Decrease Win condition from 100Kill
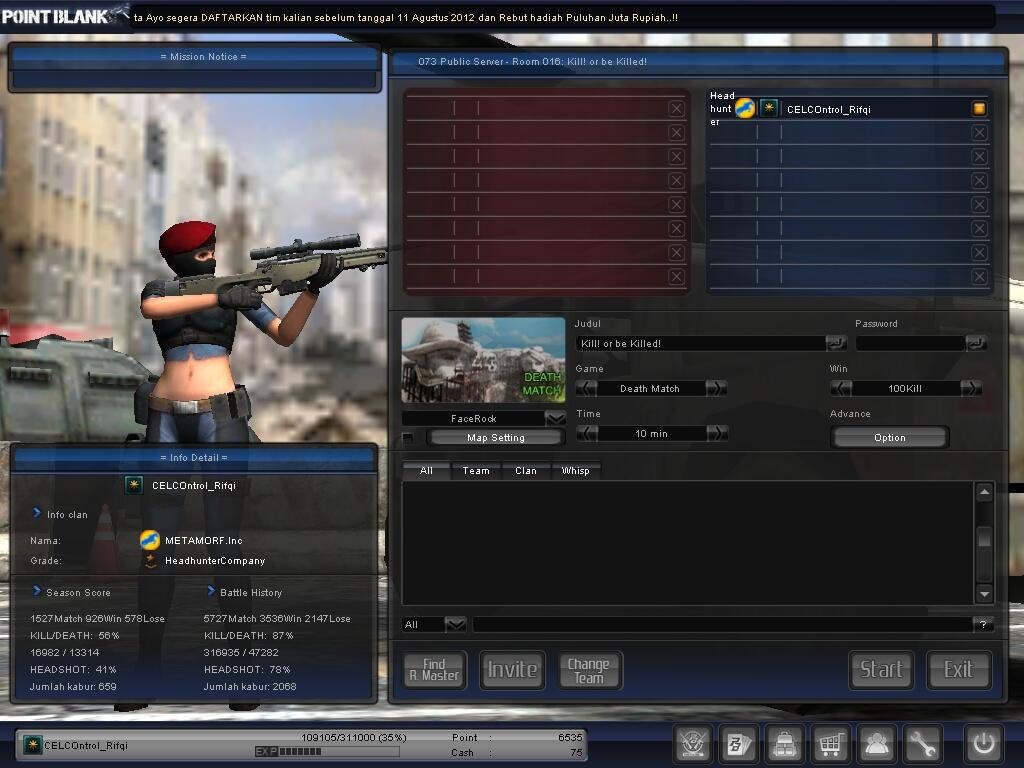The width and height of the screenshot is (1024, 768). [x=840, y=388]
